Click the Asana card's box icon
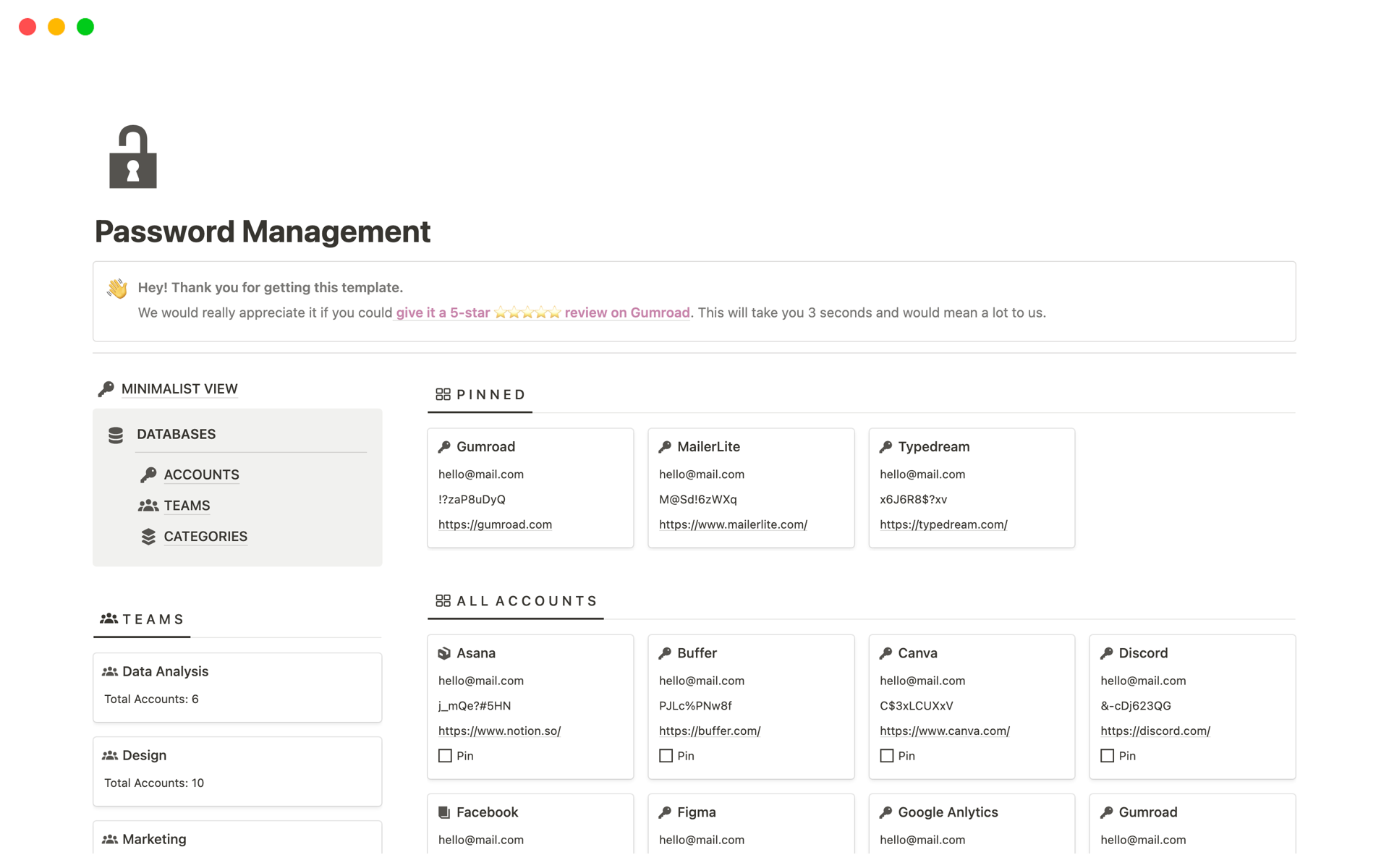This screenshot has height=868, width=1389. 444,653
